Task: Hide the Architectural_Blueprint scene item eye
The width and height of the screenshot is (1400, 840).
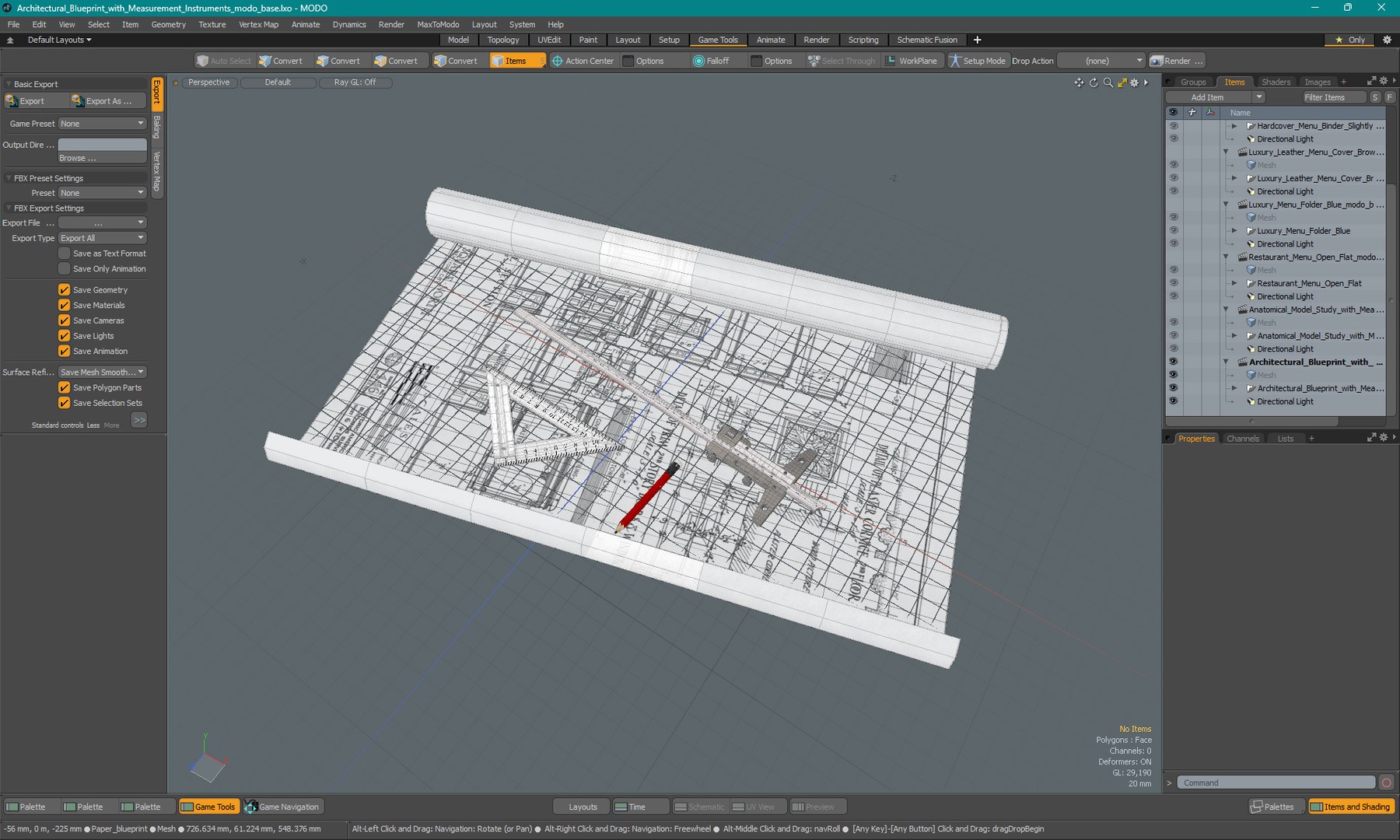Action: pyautogui.click(x=1173, y=362)
